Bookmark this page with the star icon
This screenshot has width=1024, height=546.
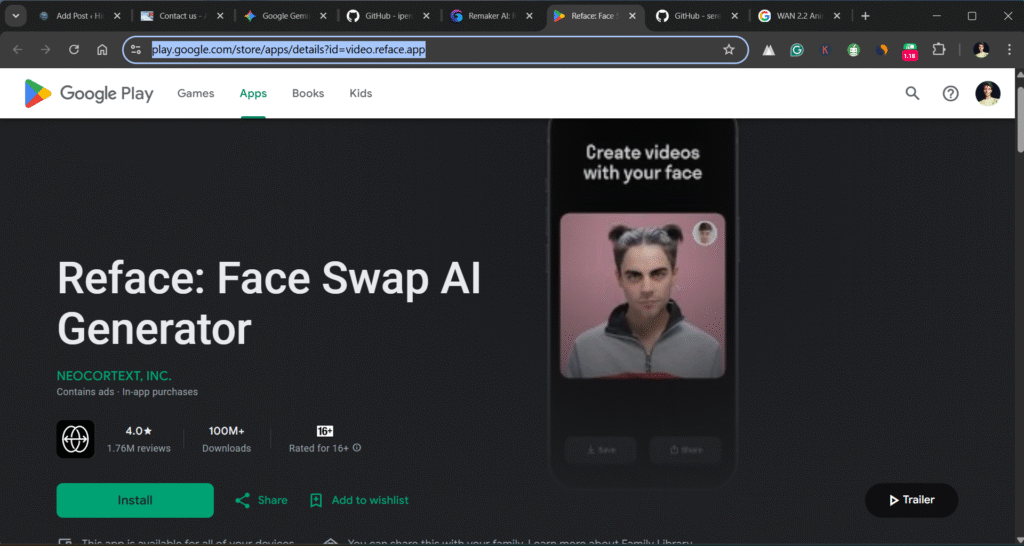729,50
